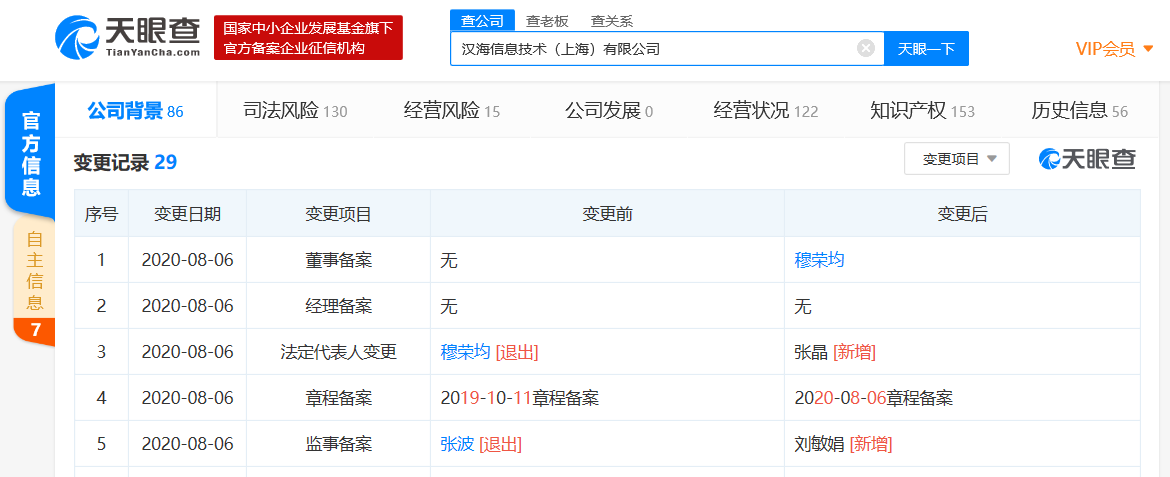This screenshot has width=1170, height=477.
Task: Open the VIP会员 dropdown menu
Action: point(1113,49)
